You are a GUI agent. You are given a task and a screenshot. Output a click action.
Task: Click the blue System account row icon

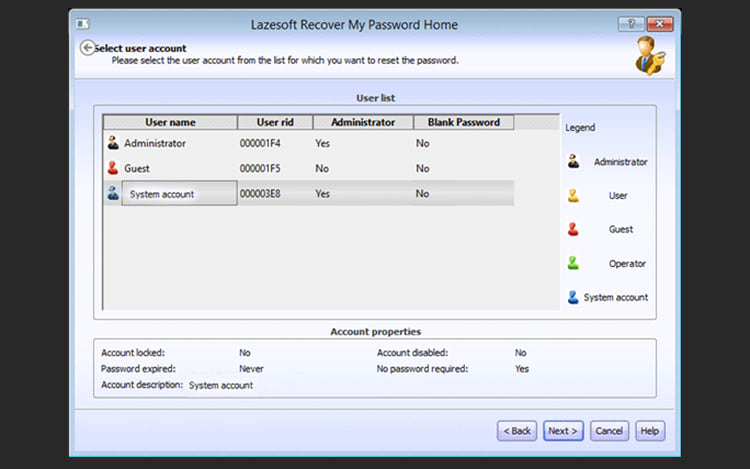tap(112, 194)
